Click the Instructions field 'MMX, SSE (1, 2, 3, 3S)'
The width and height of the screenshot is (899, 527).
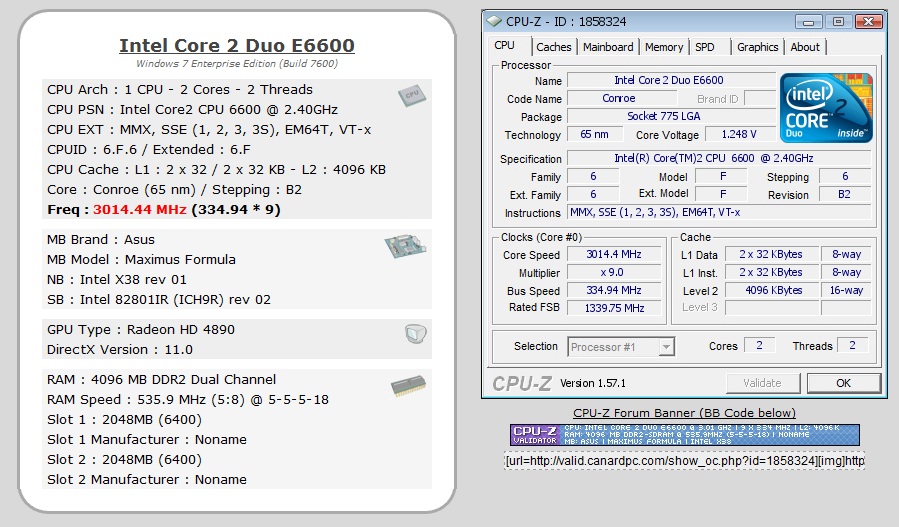(x=719, y=212)
